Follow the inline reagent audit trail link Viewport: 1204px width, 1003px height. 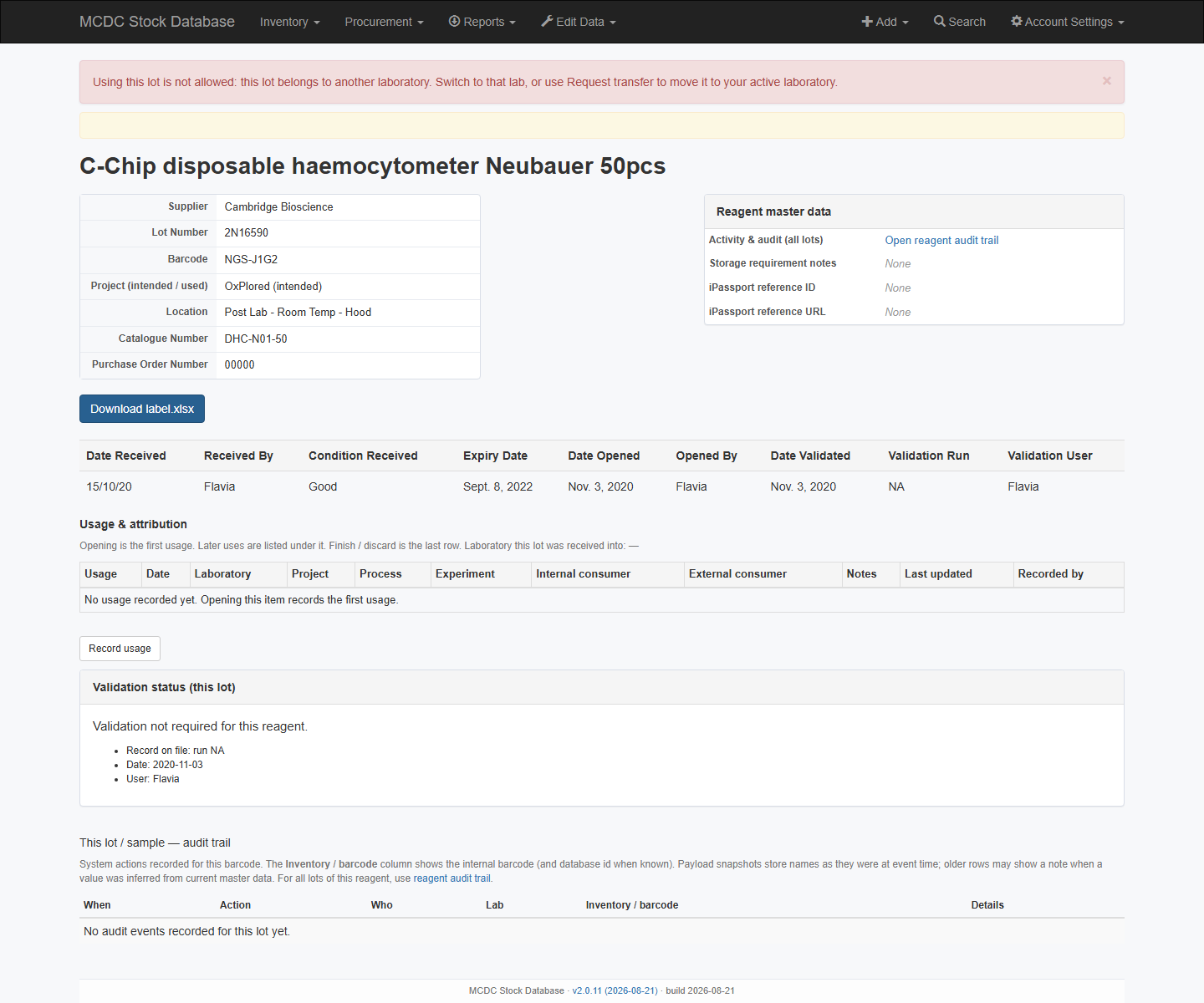(x=451, y=878)
